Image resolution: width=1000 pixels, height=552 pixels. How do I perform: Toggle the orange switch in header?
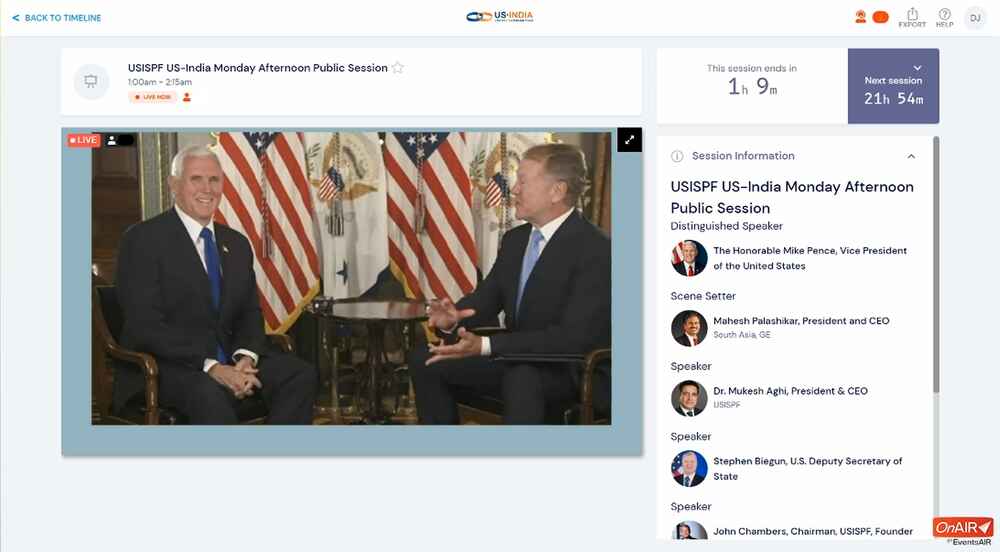click(x=881, y=17)
